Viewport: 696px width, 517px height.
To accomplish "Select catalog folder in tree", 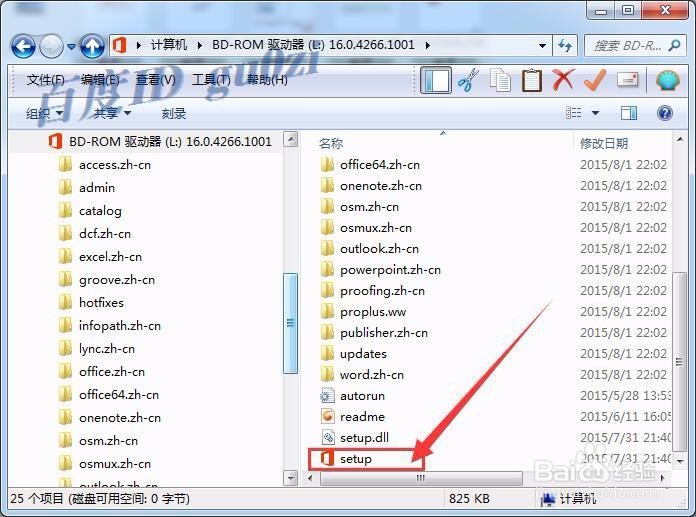I will (90, 211).
